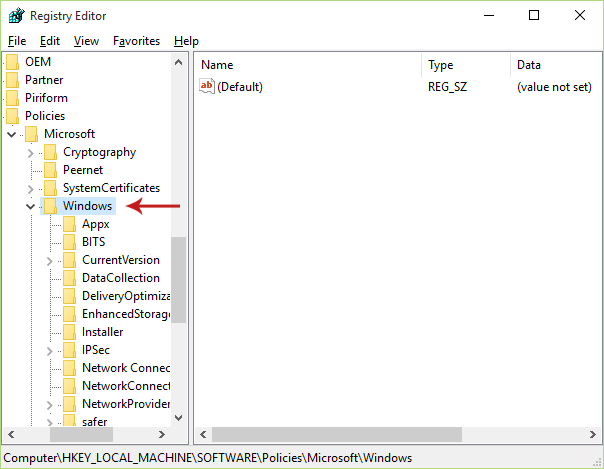This screenshot has height=469, width=604.
Task: Click the REG_SZ type cell
Action: (x=447, y=87)
